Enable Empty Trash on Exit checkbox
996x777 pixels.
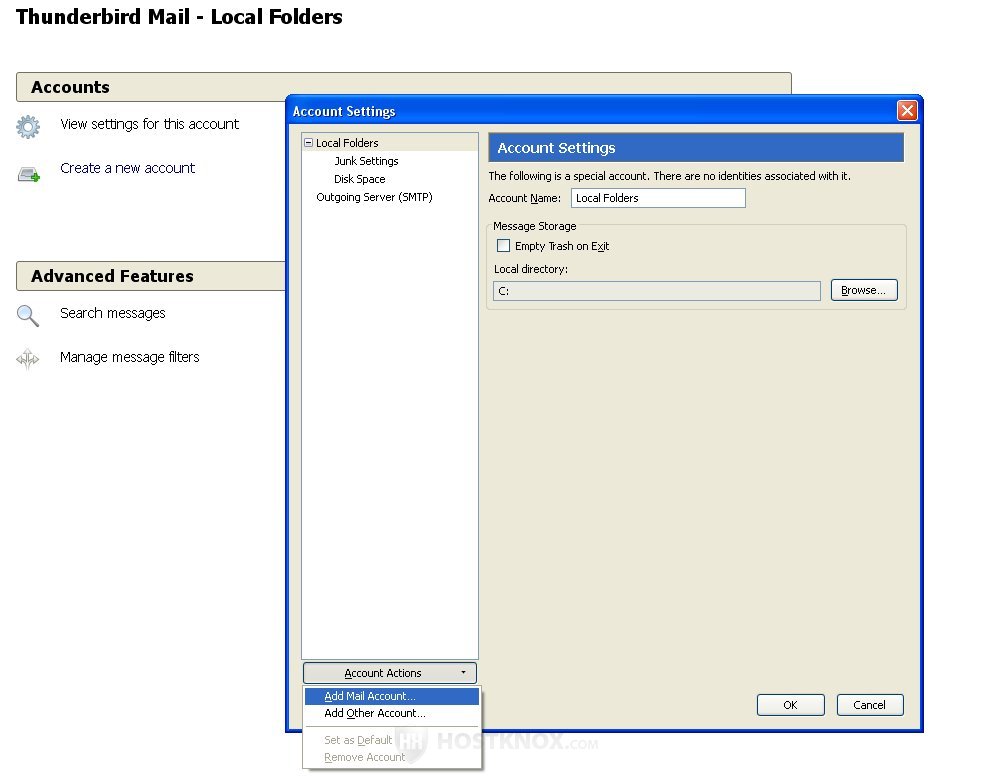(503, 245)
